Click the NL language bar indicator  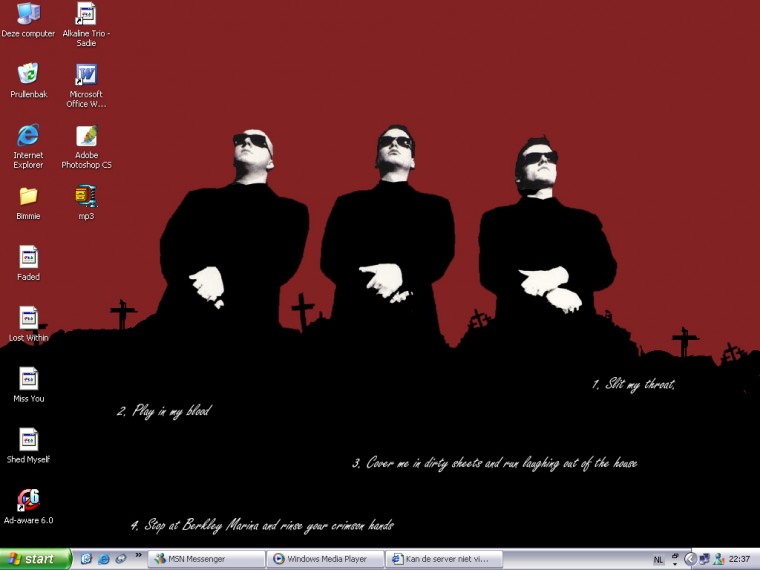tap(658, 560)
